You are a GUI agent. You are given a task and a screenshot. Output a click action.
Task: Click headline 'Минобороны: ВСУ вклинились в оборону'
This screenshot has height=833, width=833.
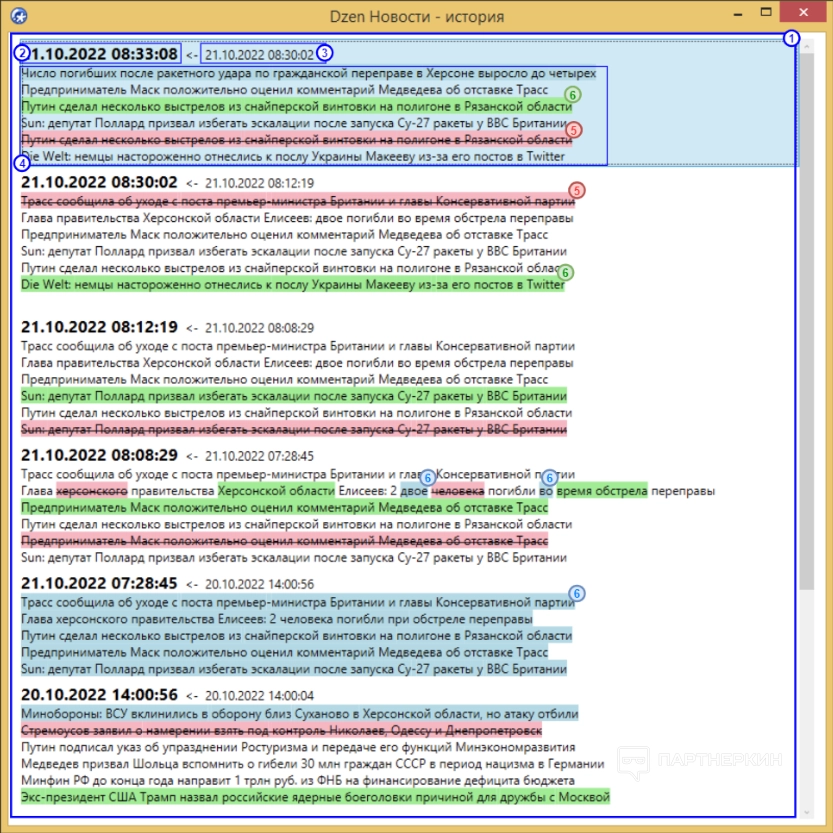click(x=300, y=713)
